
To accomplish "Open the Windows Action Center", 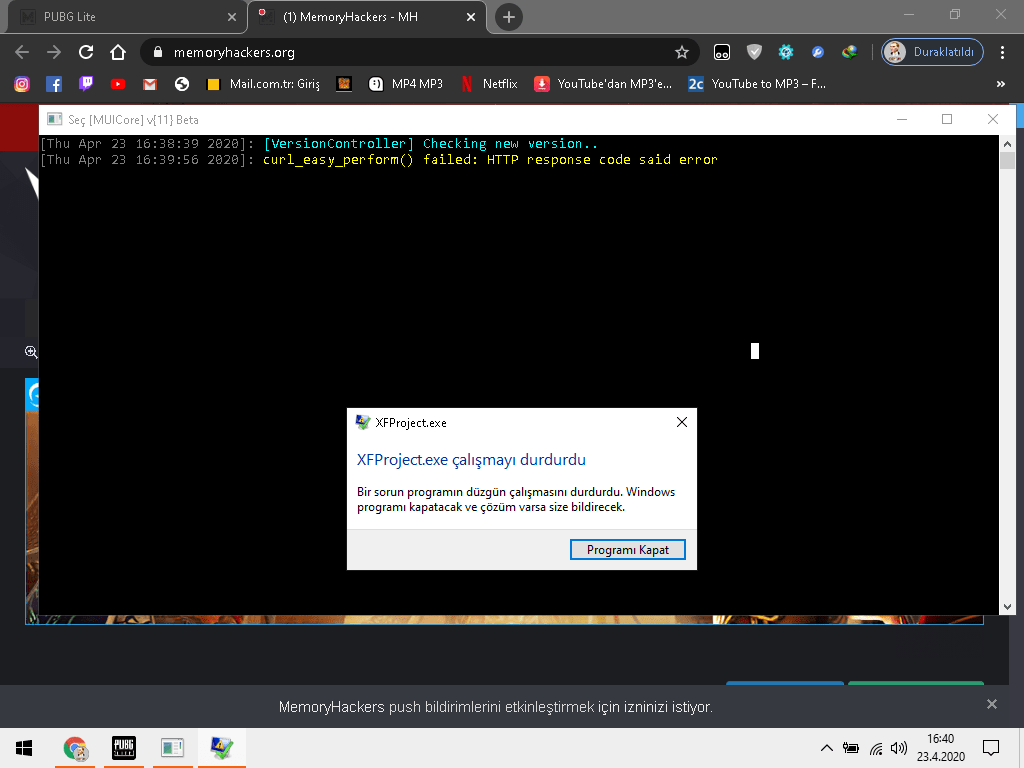I will coord(991,748).
